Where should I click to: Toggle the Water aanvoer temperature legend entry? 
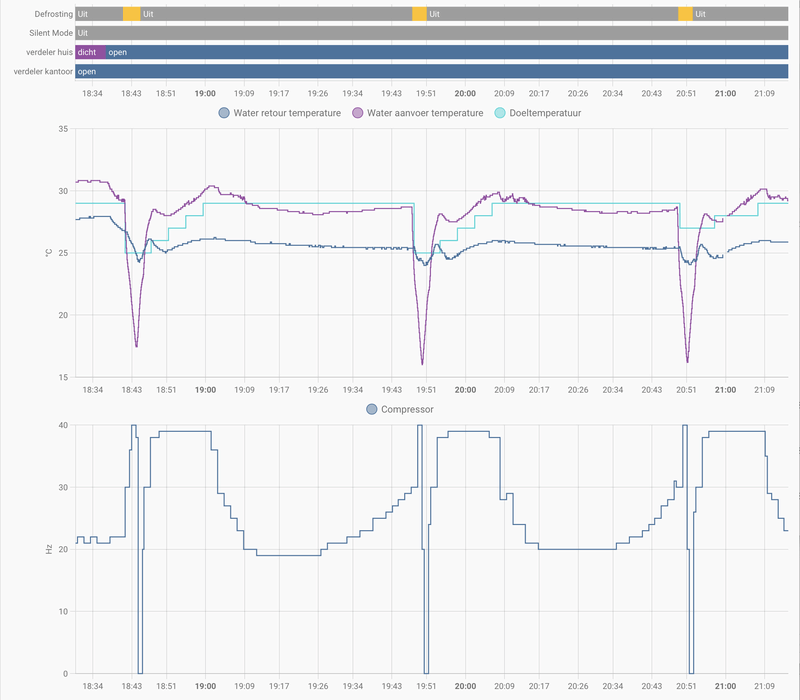click(418, 113)
